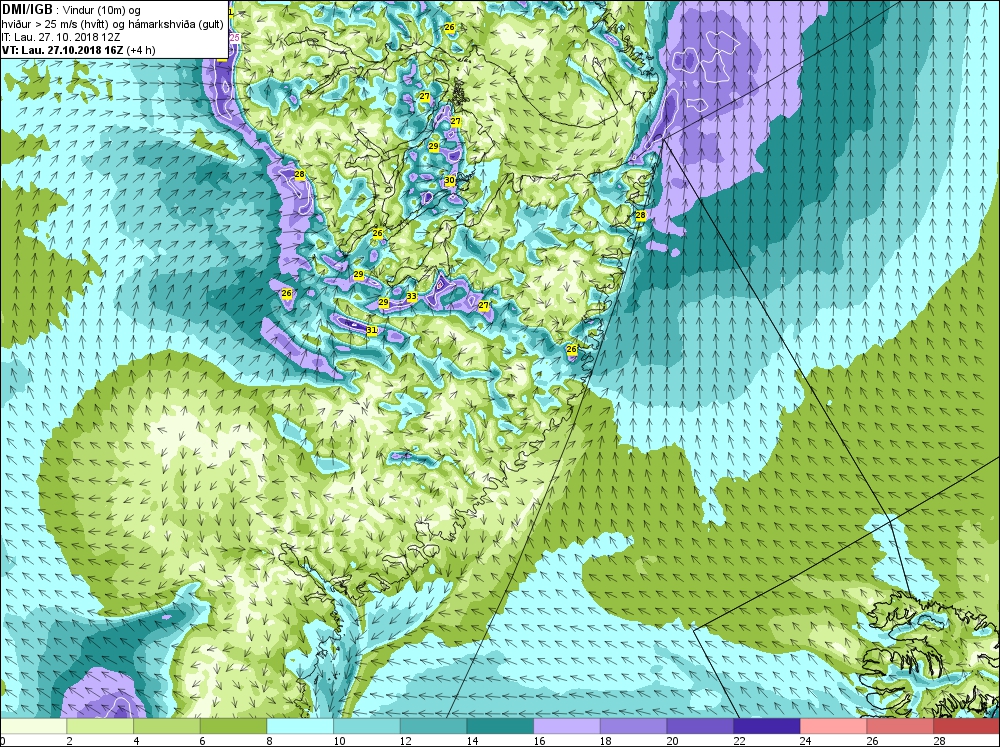Viewport: 1000px width, 747px height.
Task: Click the legend scale value 16
Action: pyautogui.click(x=539, y=741)
